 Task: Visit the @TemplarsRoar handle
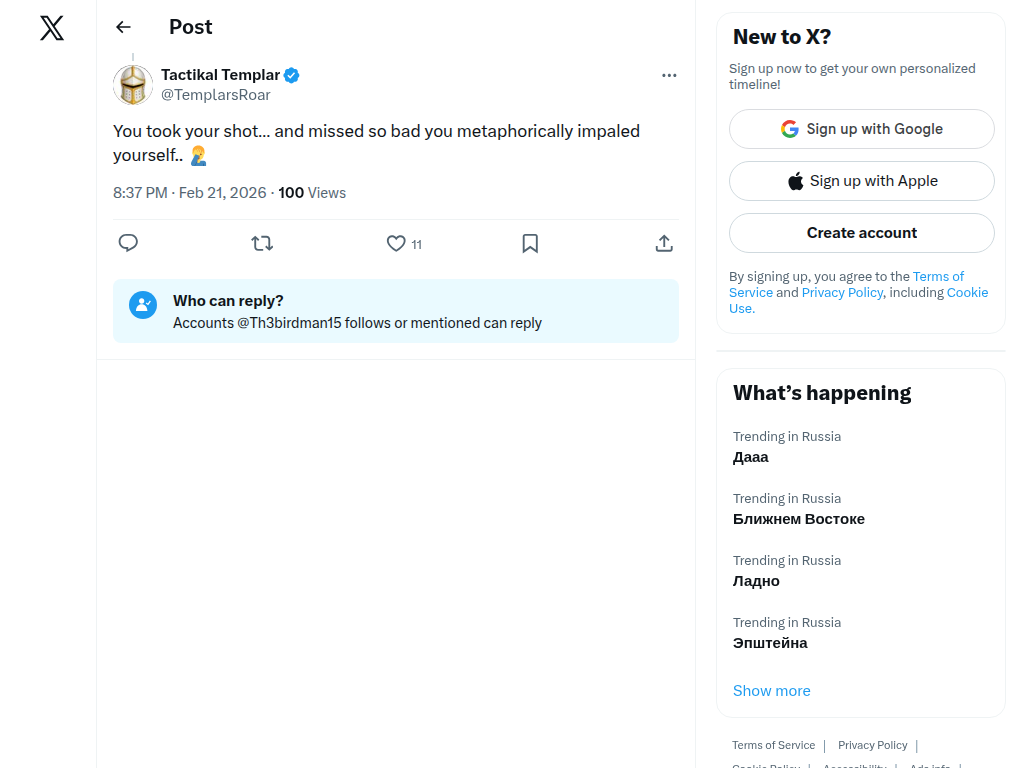216,95
